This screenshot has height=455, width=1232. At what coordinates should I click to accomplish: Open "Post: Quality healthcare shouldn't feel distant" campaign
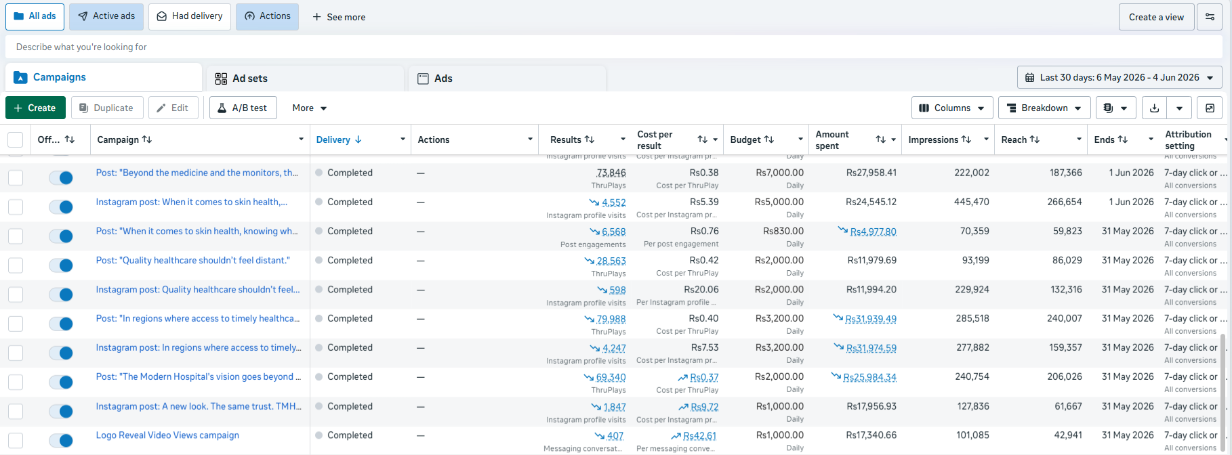pos(193,260)
